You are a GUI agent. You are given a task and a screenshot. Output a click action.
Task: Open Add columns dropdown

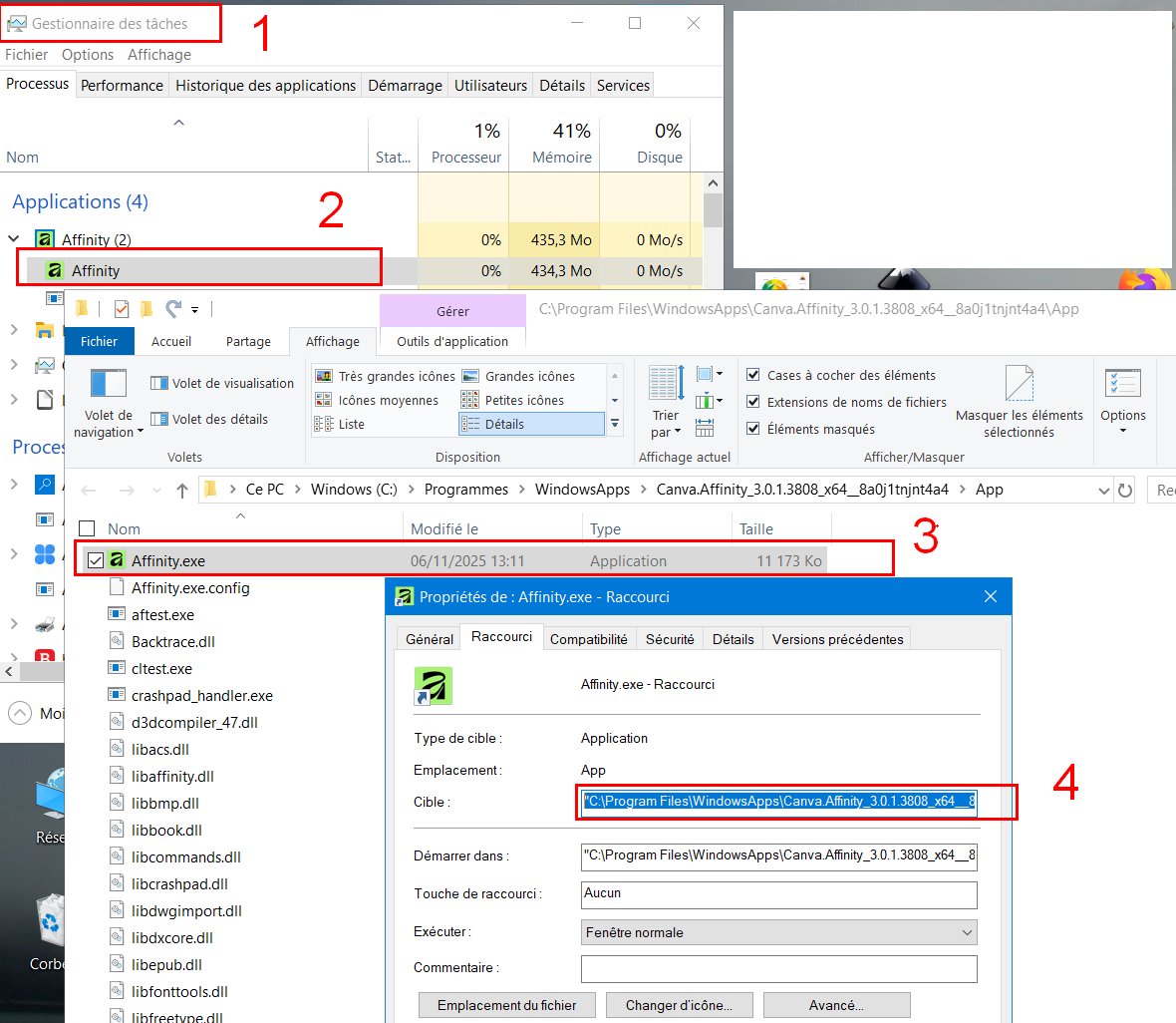(709, 401)
